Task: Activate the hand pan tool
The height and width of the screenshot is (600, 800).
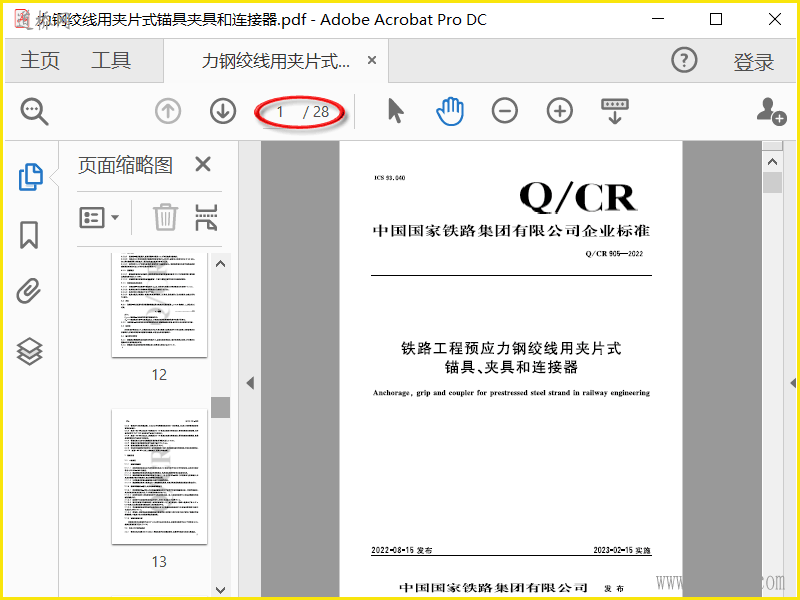Action: pos(450,111)
